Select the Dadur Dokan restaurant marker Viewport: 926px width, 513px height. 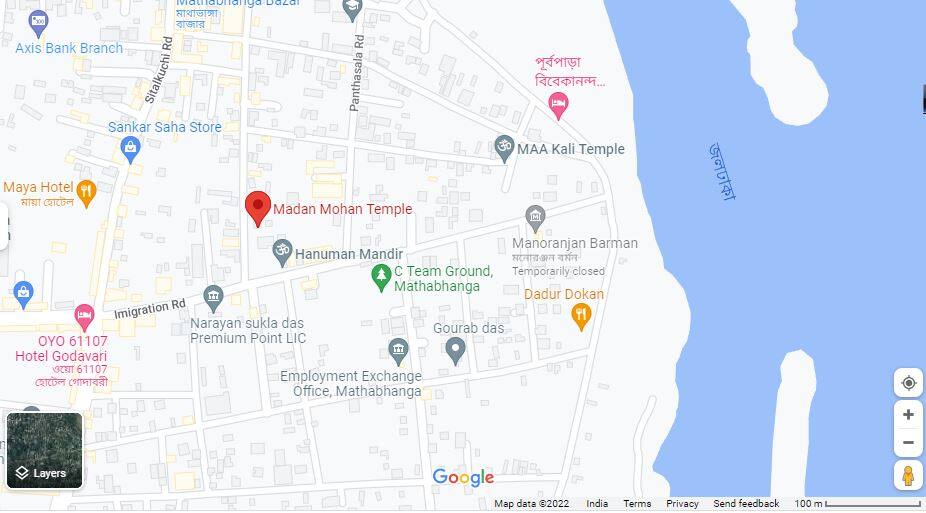click(x=581, y=316)
